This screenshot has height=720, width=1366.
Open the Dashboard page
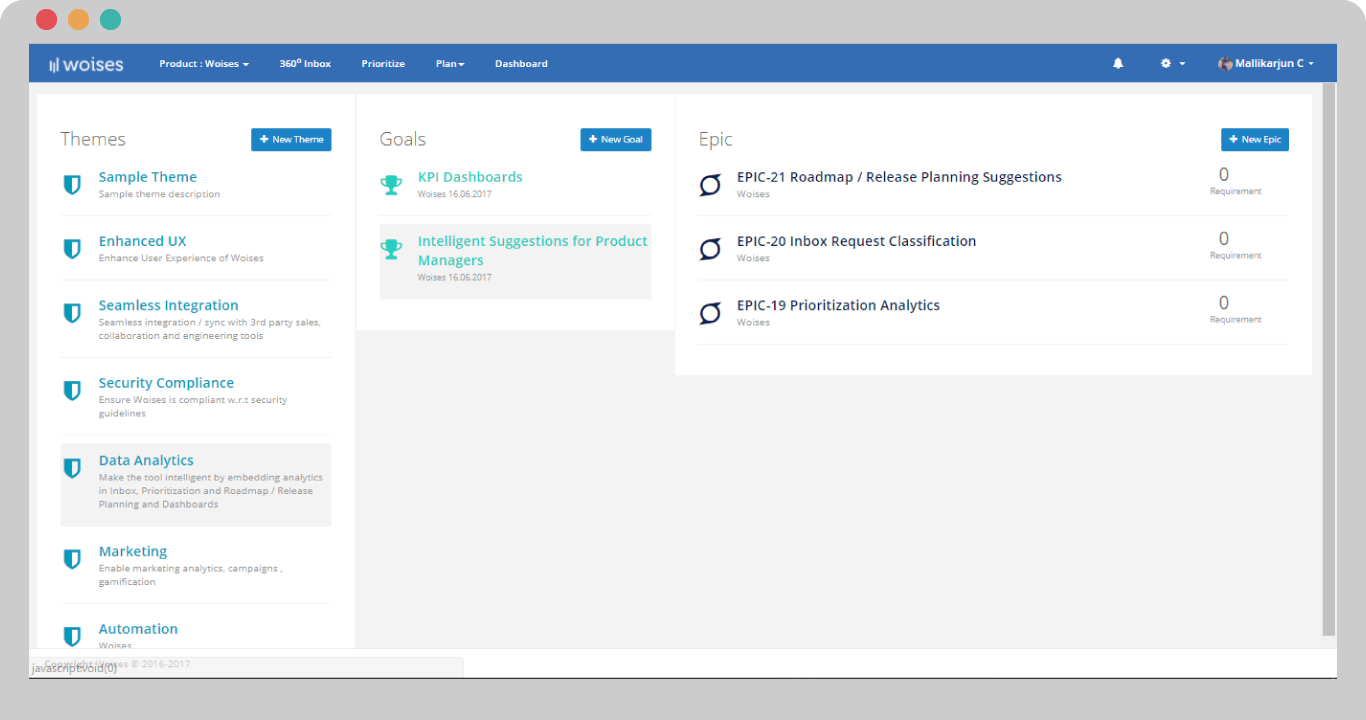tap(521, 63)
